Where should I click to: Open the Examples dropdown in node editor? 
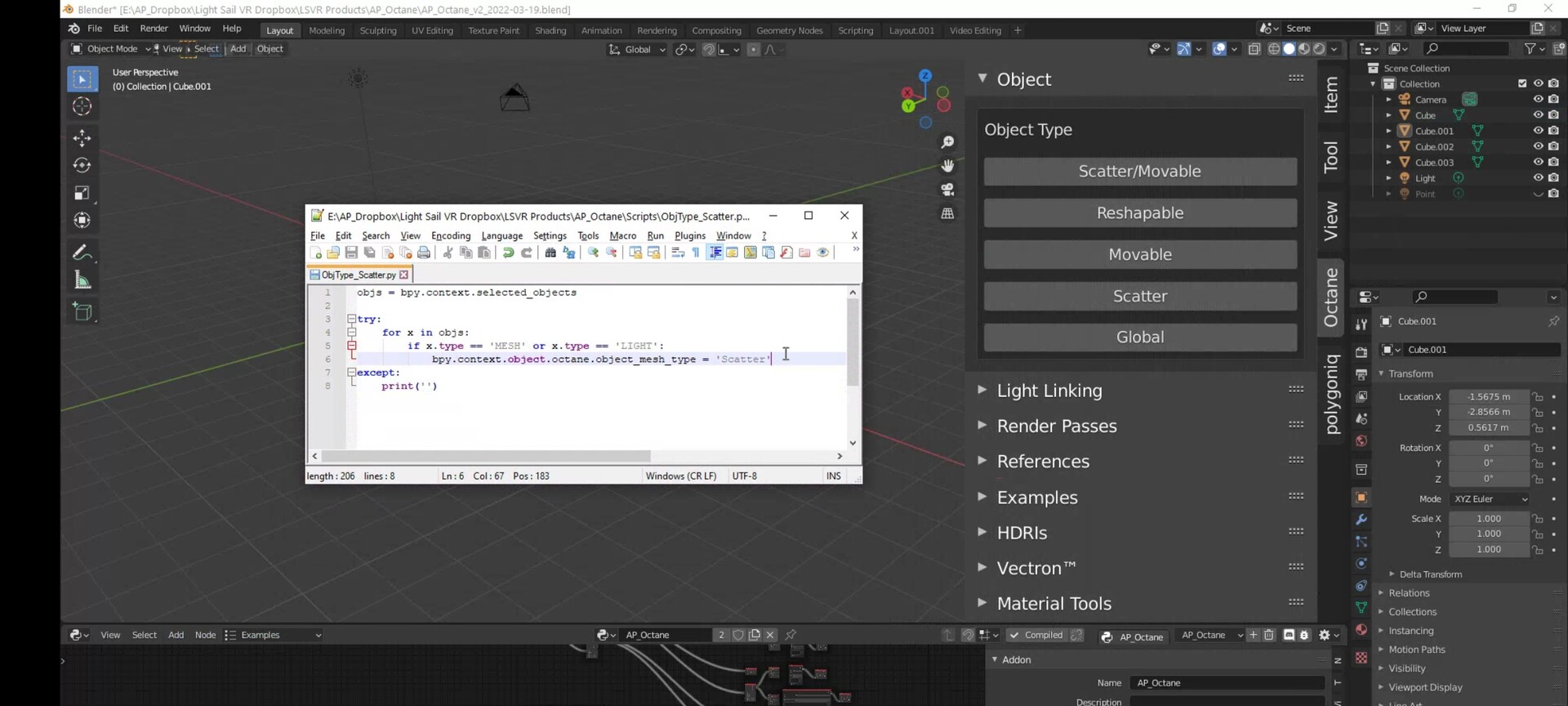(x=274, y=635)
